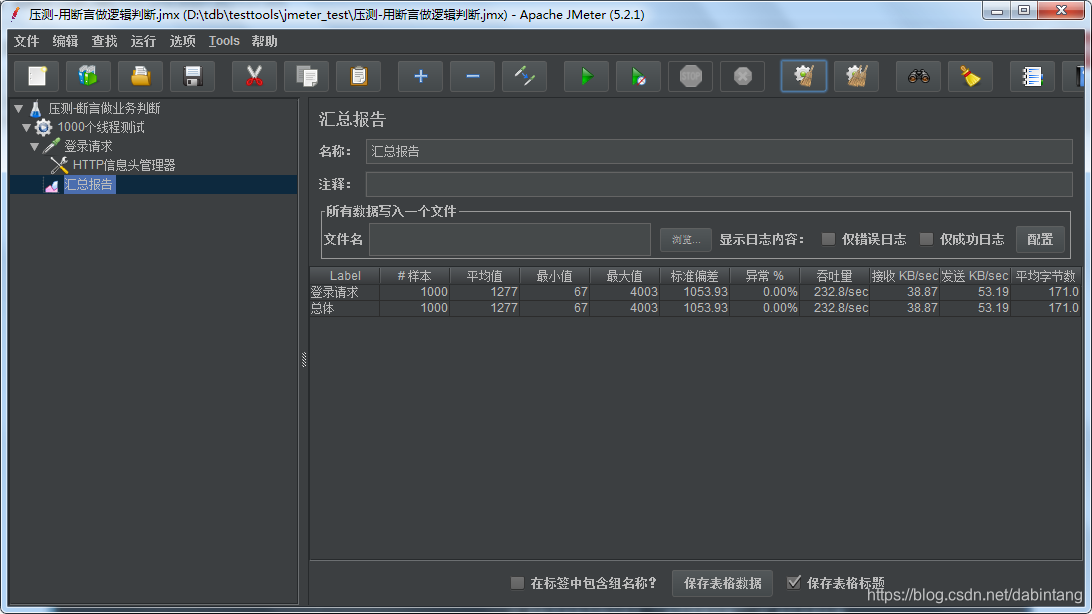Click the 平均值 column header

tap(484, 276)
